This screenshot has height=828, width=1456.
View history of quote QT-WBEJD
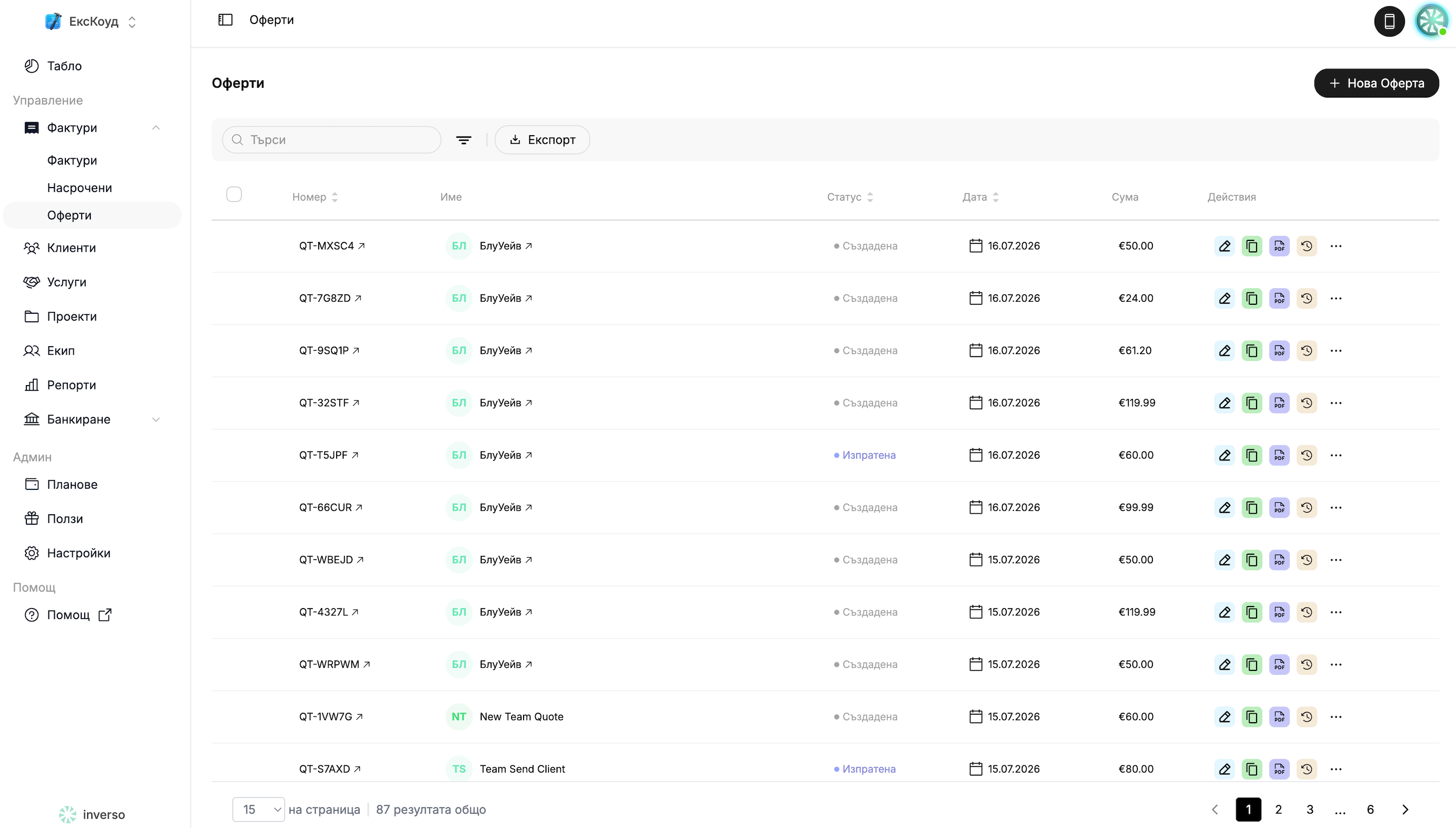pos(1306,560)
